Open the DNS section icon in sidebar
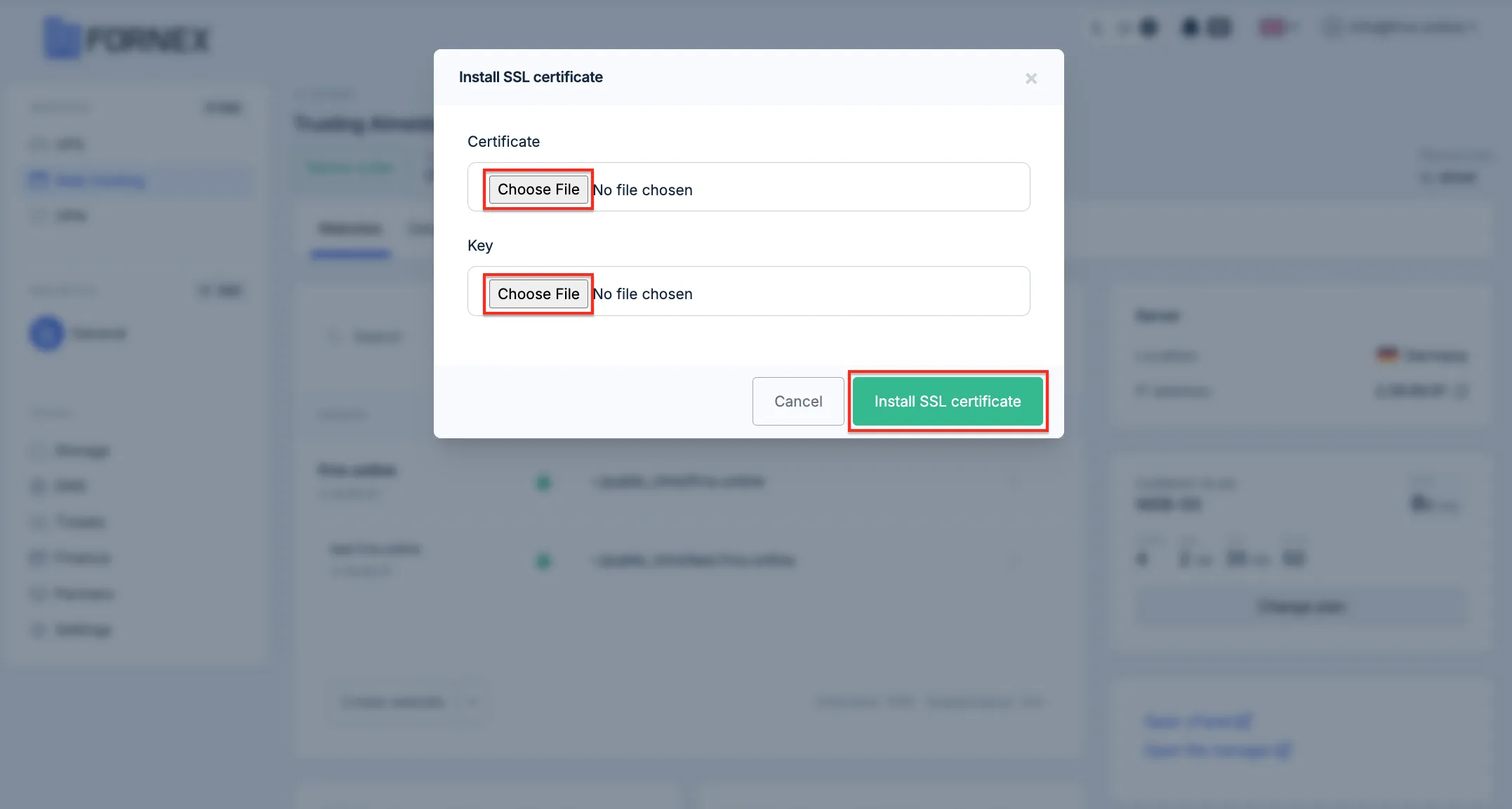The image size is (1512, 809). [38, 486]
